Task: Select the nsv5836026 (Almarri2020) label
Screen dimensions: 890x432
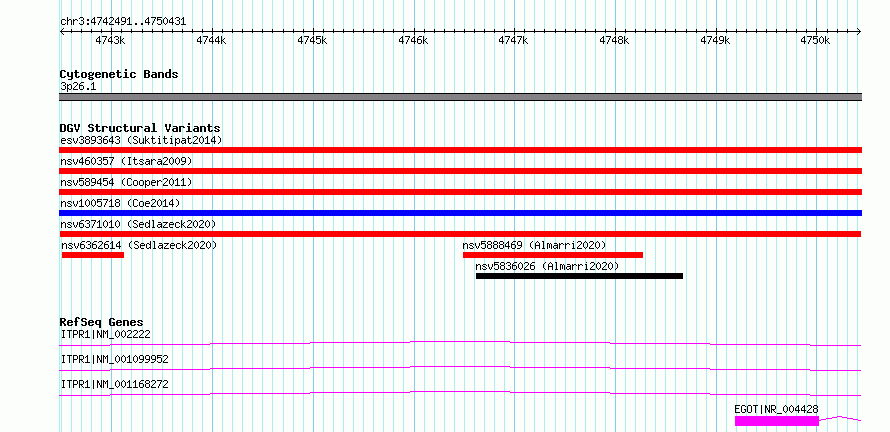Action: tap(547, 266)
